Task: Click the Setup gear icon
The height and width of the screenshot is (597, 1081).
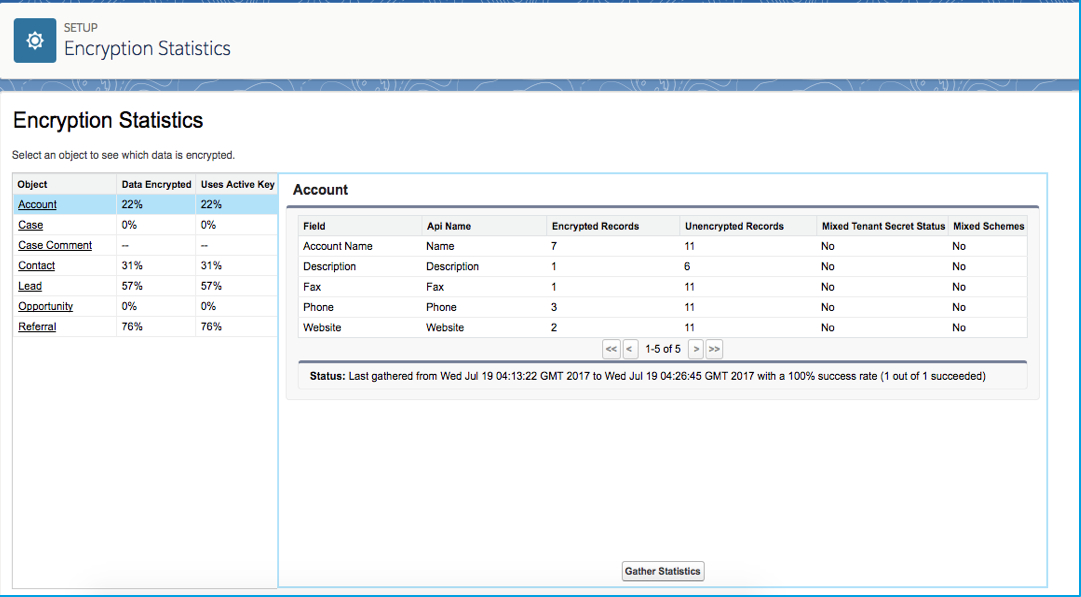Action: pos(34,41)
